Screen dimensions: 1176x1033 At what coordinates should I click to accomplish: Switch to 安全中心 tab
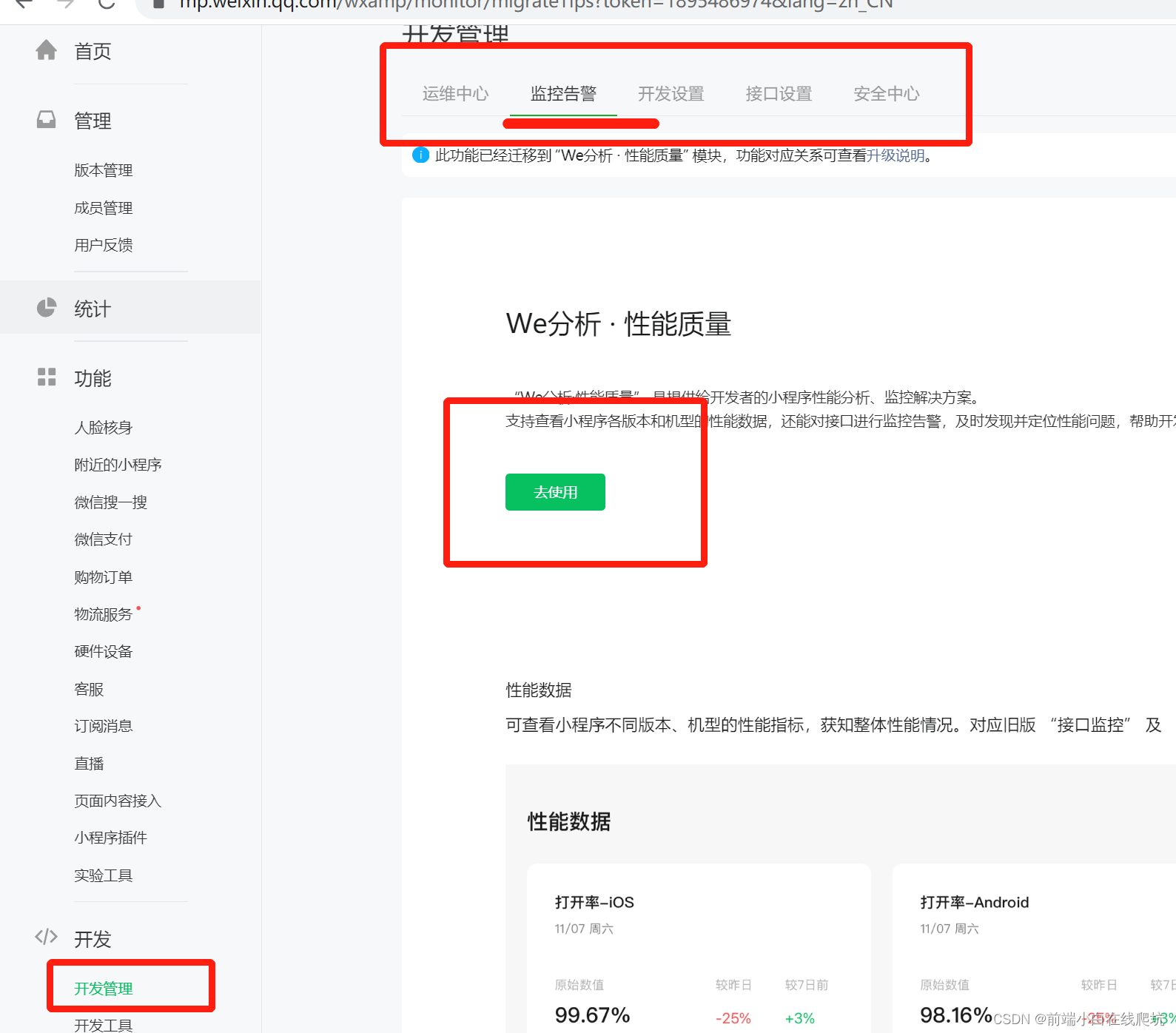887,94
